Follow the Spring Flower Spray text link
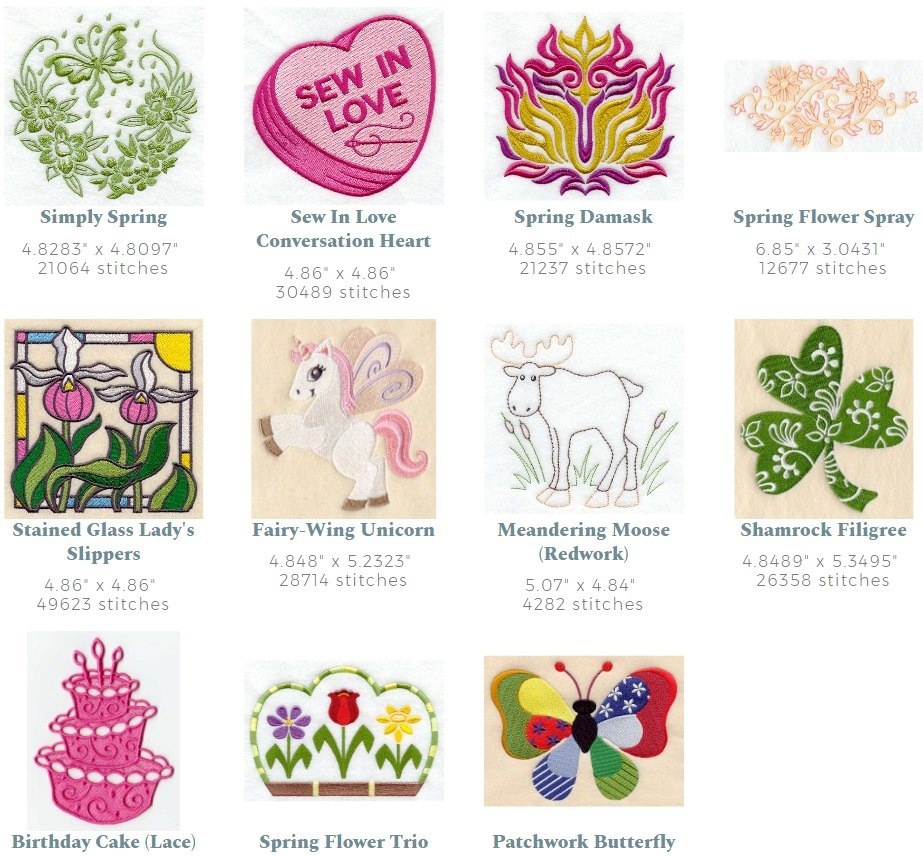The height and width of the screenshot is (856, 923). (x=824, y=217)
